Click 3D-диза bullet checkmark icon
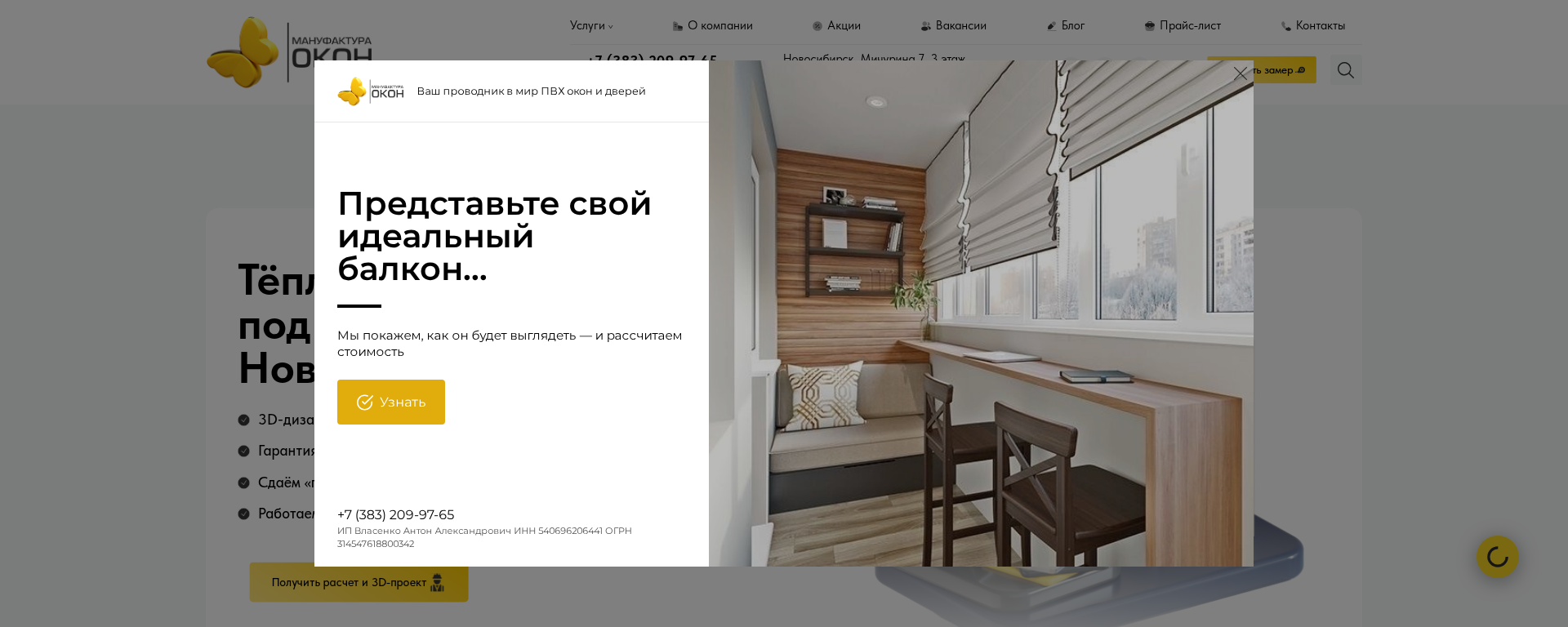Image resolution: width=1568 pixels, height=627 pixels. pyautogui.click(x=243, y=420)
